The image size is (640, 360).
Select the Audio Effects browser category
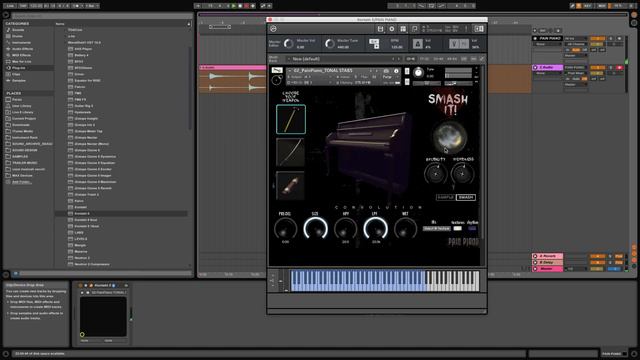22,49
